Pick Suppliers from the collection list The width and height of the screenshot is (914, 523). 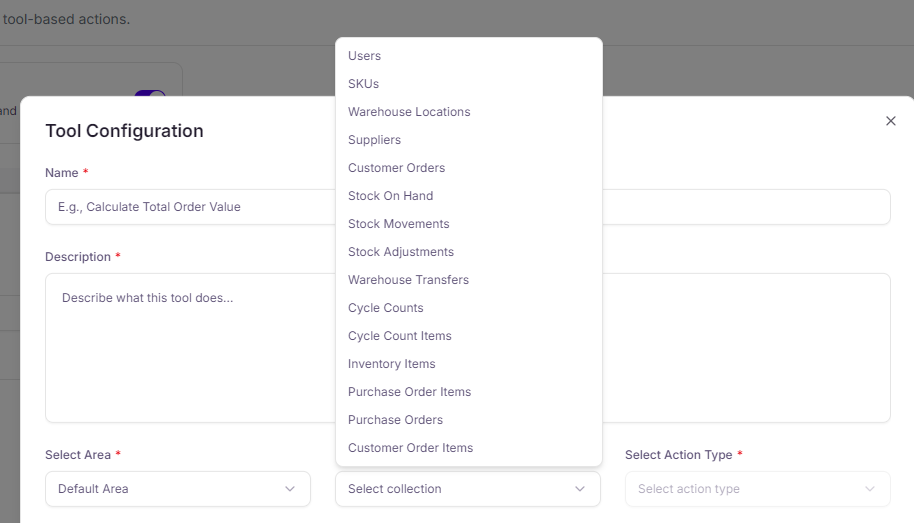coord(375,140)
